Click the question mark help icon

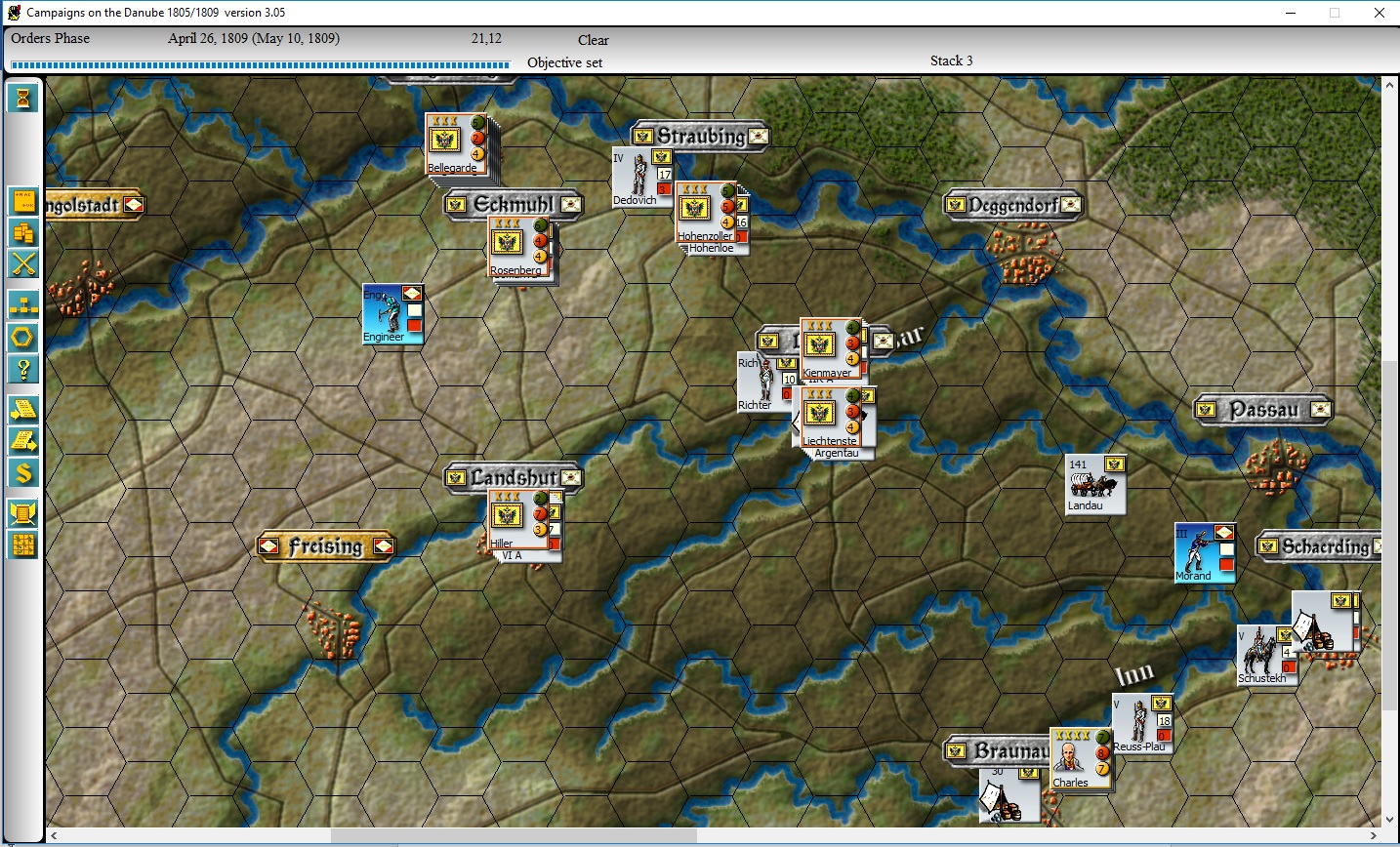(x=23, y=369)
